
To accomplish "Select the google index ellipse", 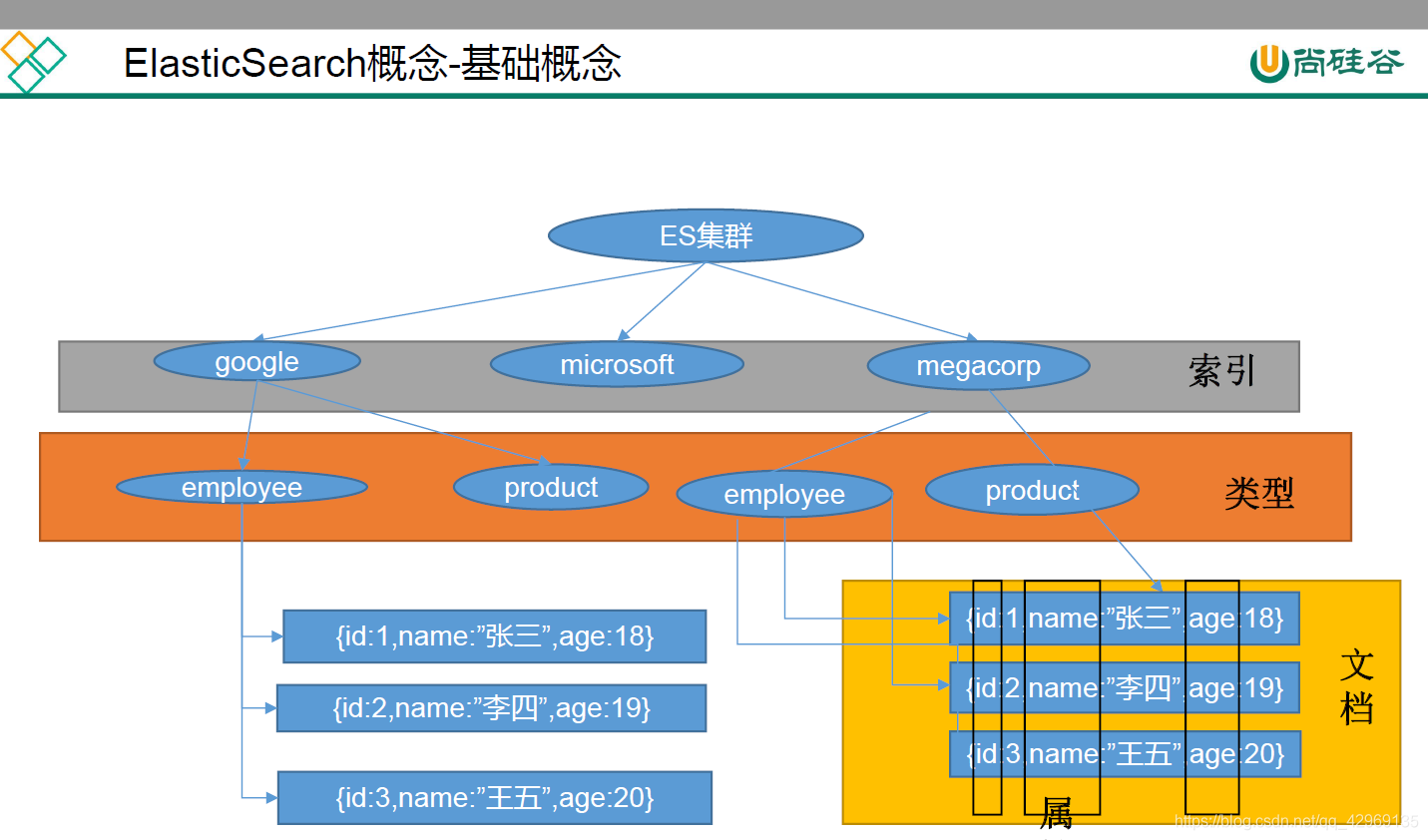I will click(x=256, y=361).
